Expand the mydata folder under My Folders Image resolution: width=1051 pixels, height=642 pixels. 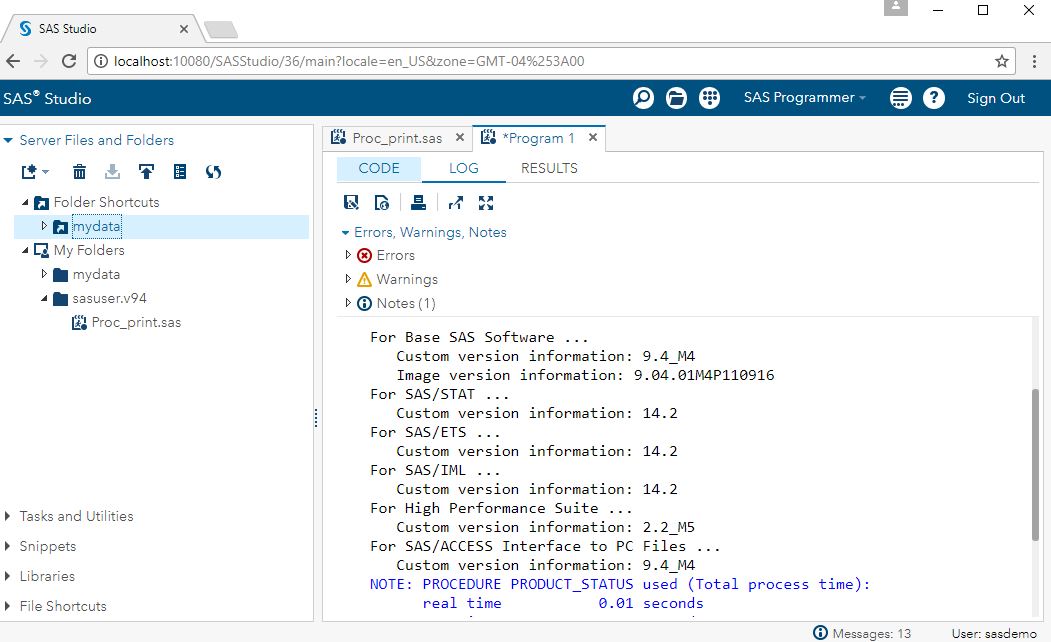pos(44,274)
